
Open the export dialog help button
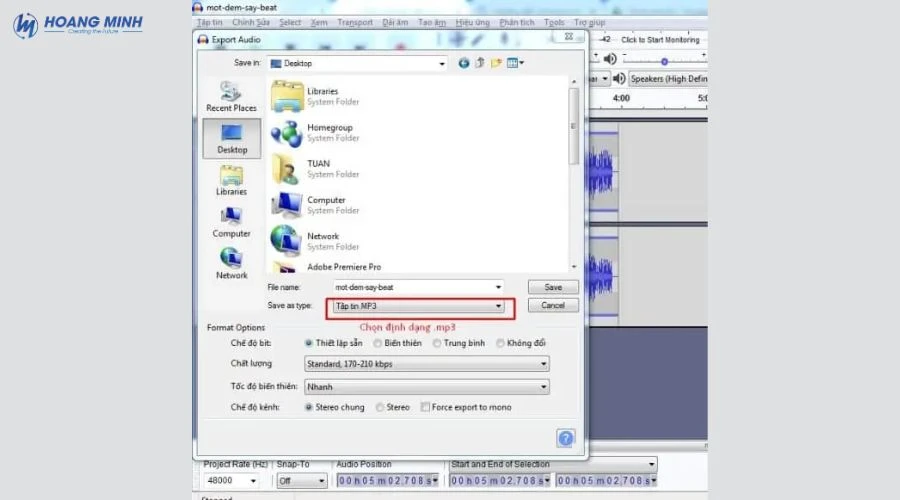(565, 439)
